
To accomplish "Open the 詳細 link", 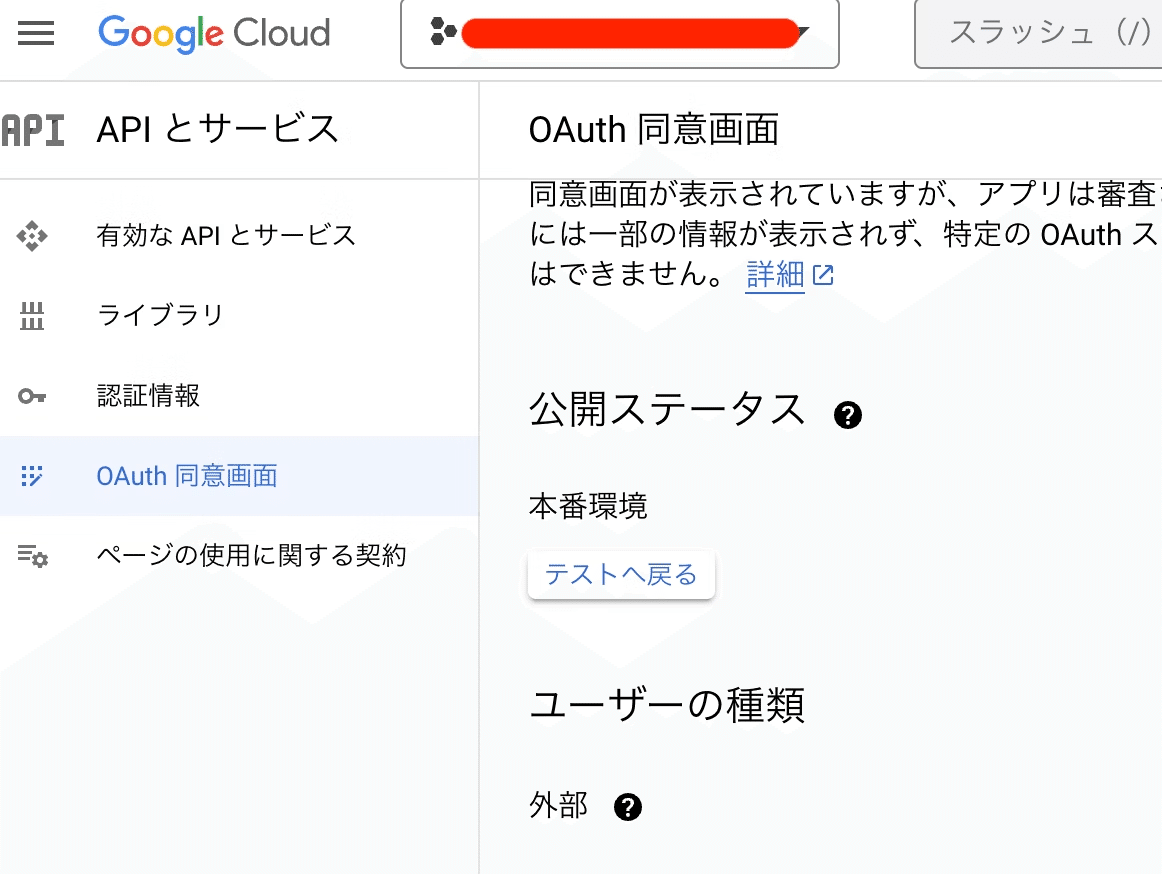I will pos(774,274).
